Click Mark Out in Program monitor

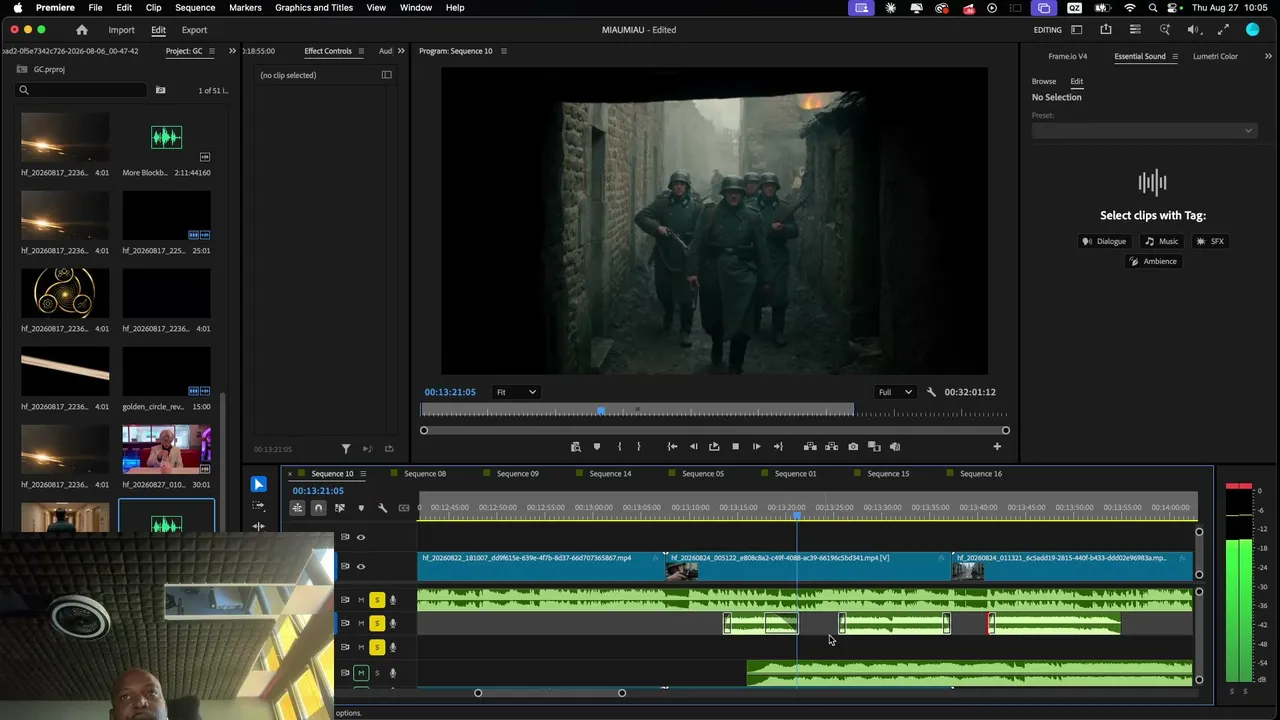(x=639, y=447)
